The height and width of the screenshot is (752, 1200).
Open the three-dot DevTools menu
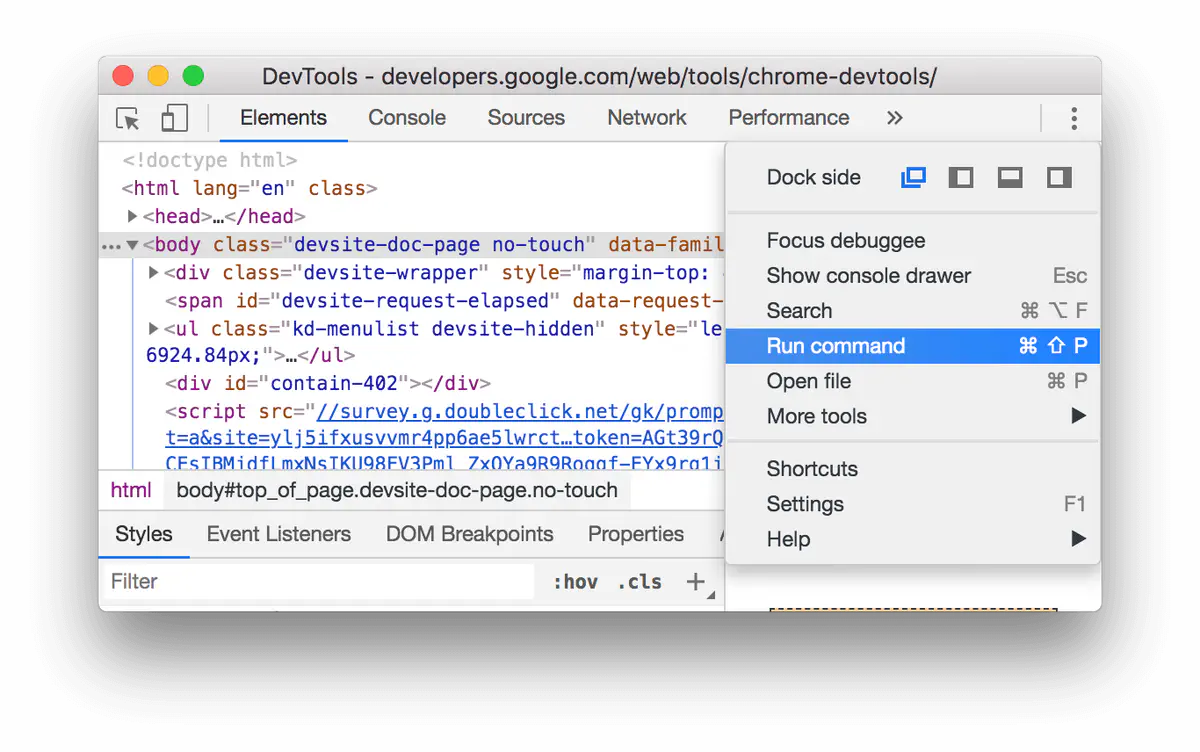[x=1074, y=119]
